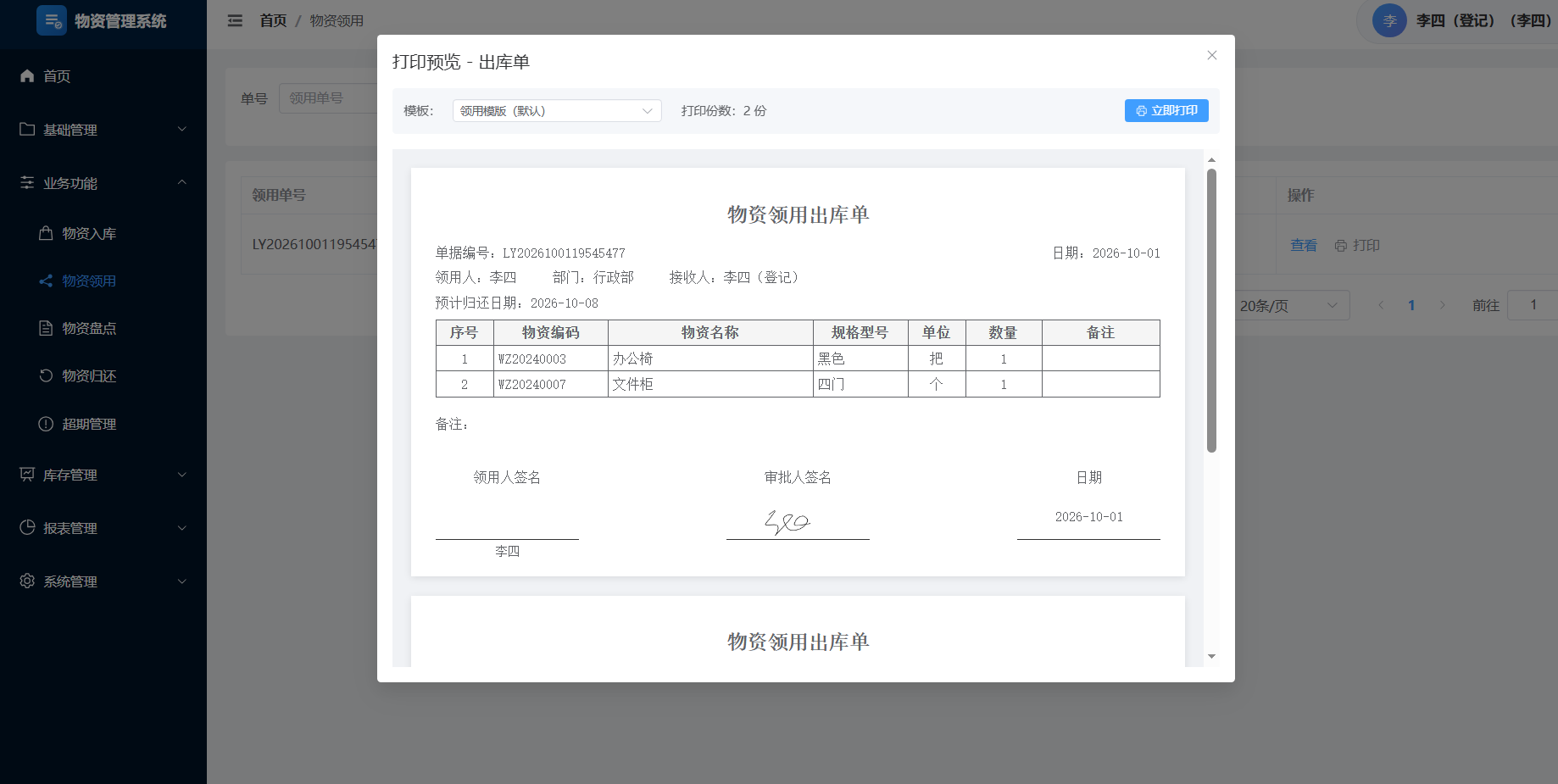
Task: Click the 系统管理 gear icon
Action: 27,581
